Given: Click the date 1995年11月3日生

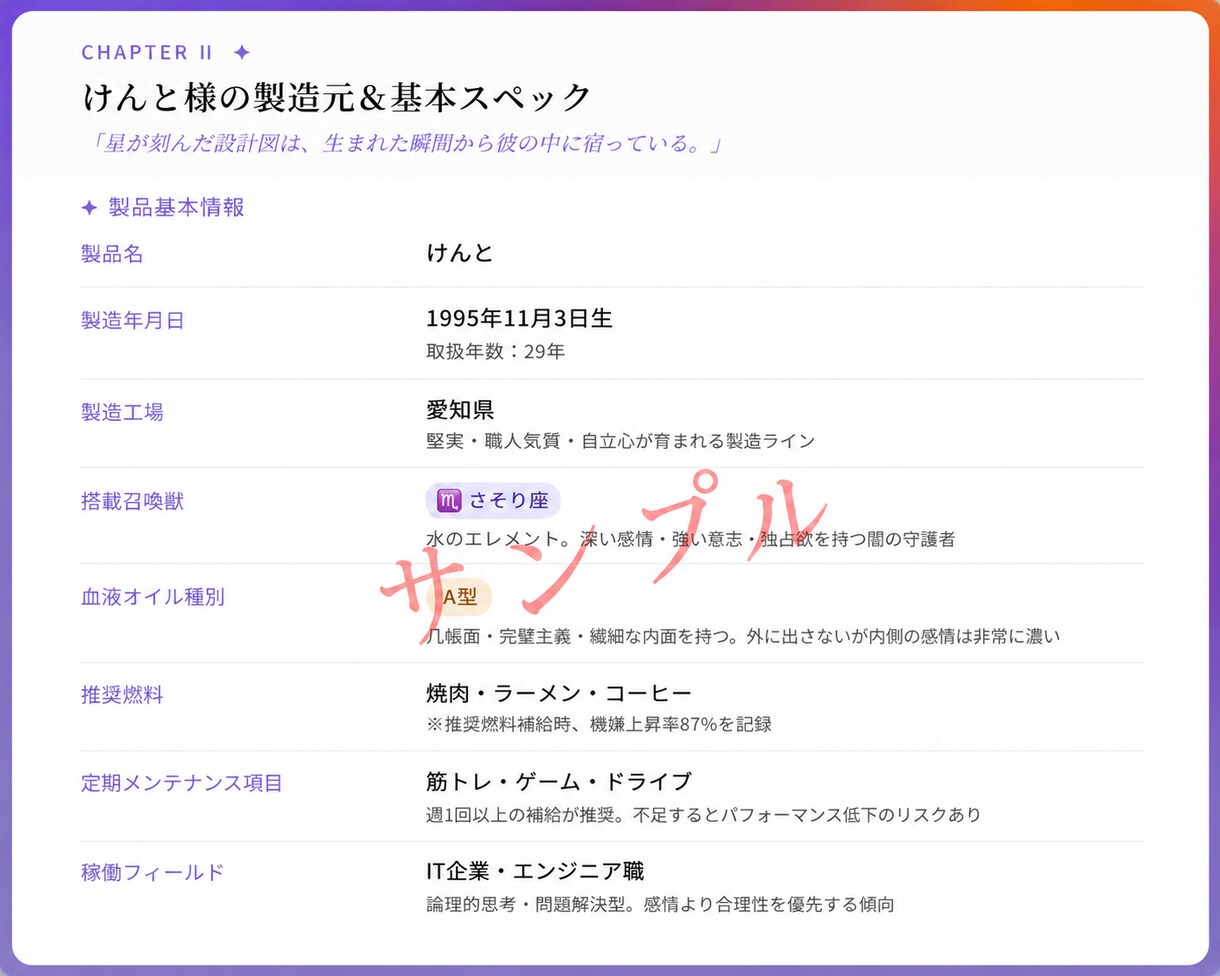Looking at the screenshot, I should click(x=519, y=319).
